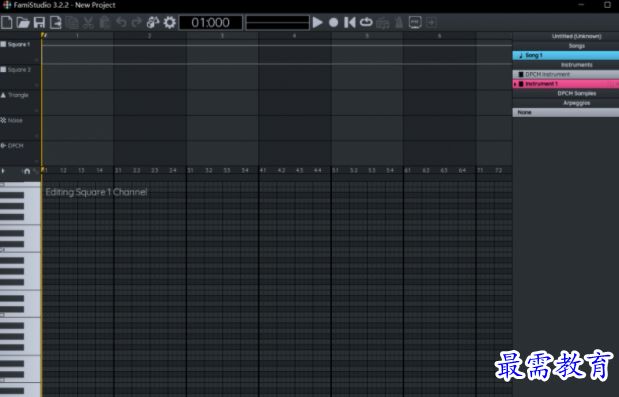Toggle the loop mode icon

pos(366,22)
